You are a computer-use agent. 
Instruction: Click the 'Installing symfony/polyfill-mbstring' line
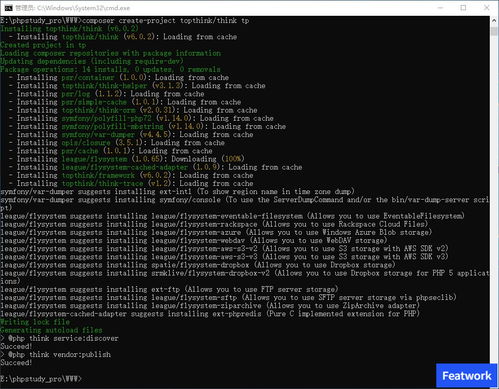[x=147, y=126]
